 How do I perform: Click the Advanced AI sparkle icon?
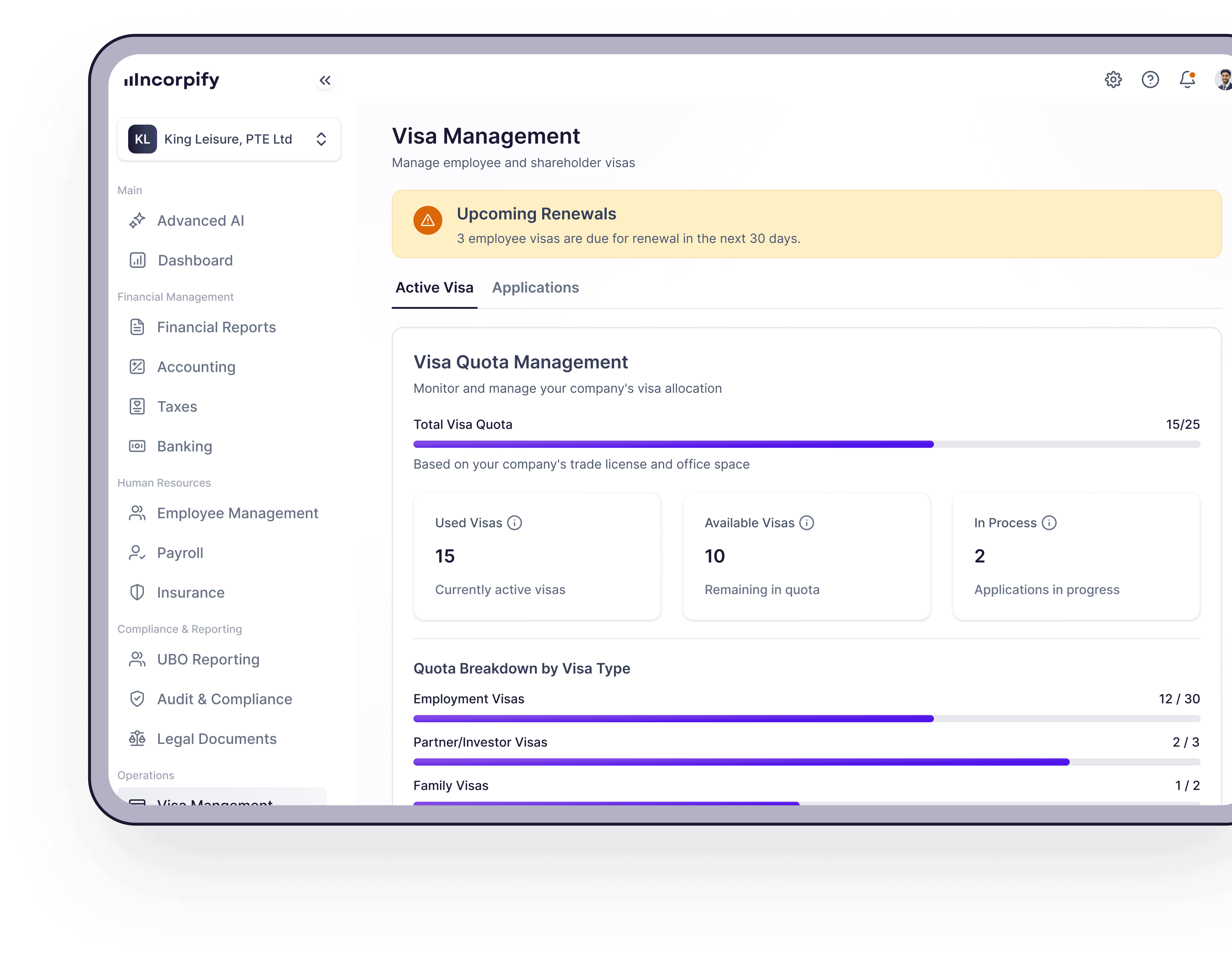click(137, 220)
